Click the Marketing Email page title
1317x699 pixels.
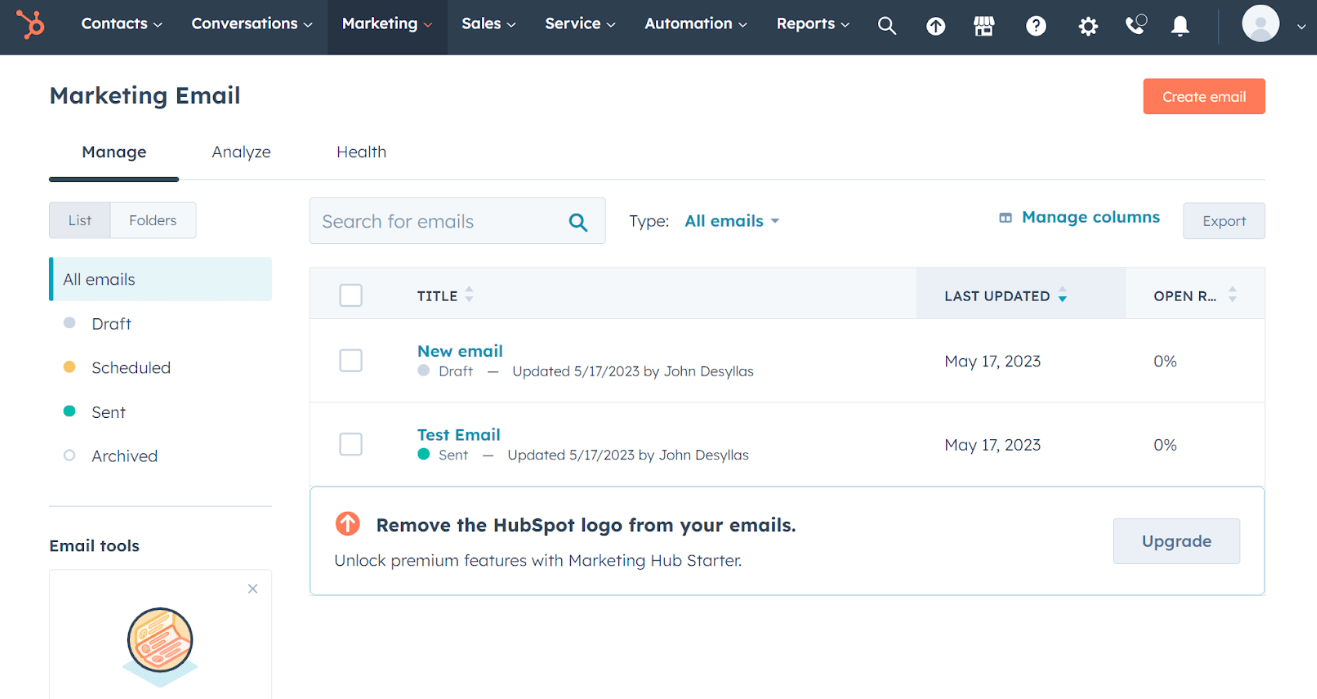pyautogui.click(x=145, y=96)
